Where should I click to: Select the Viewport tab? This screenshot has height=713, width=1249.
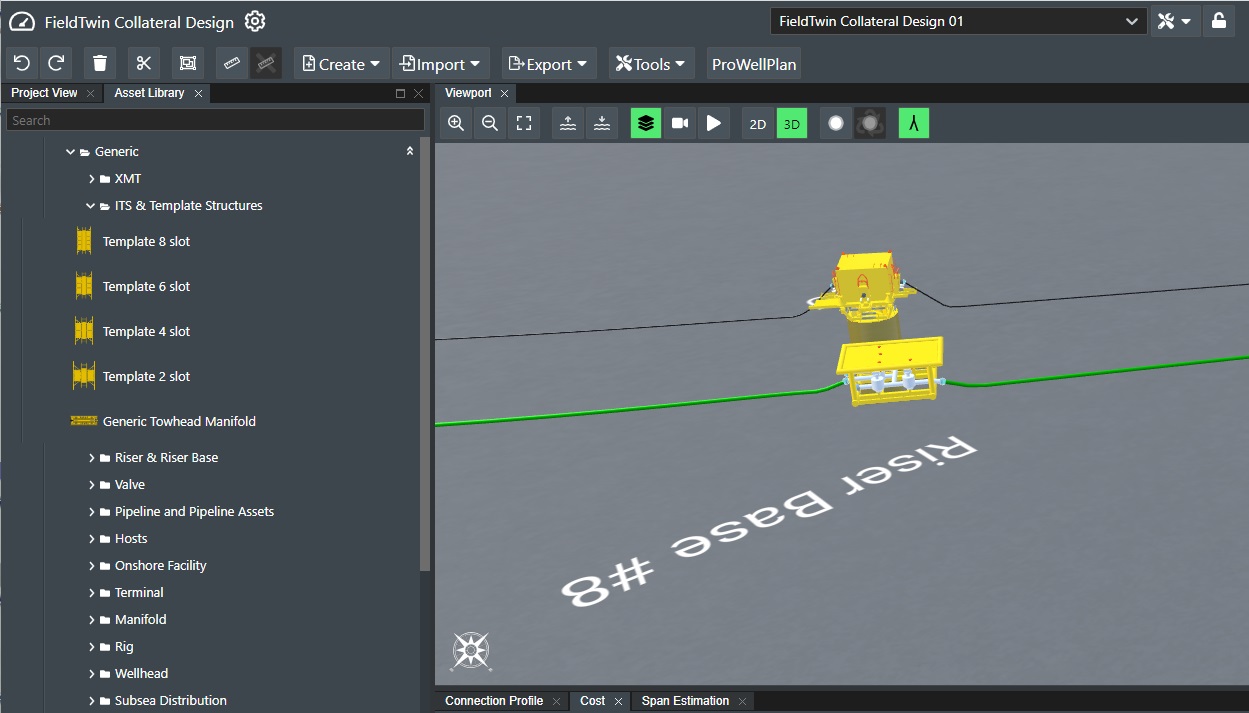coord(468,93)
